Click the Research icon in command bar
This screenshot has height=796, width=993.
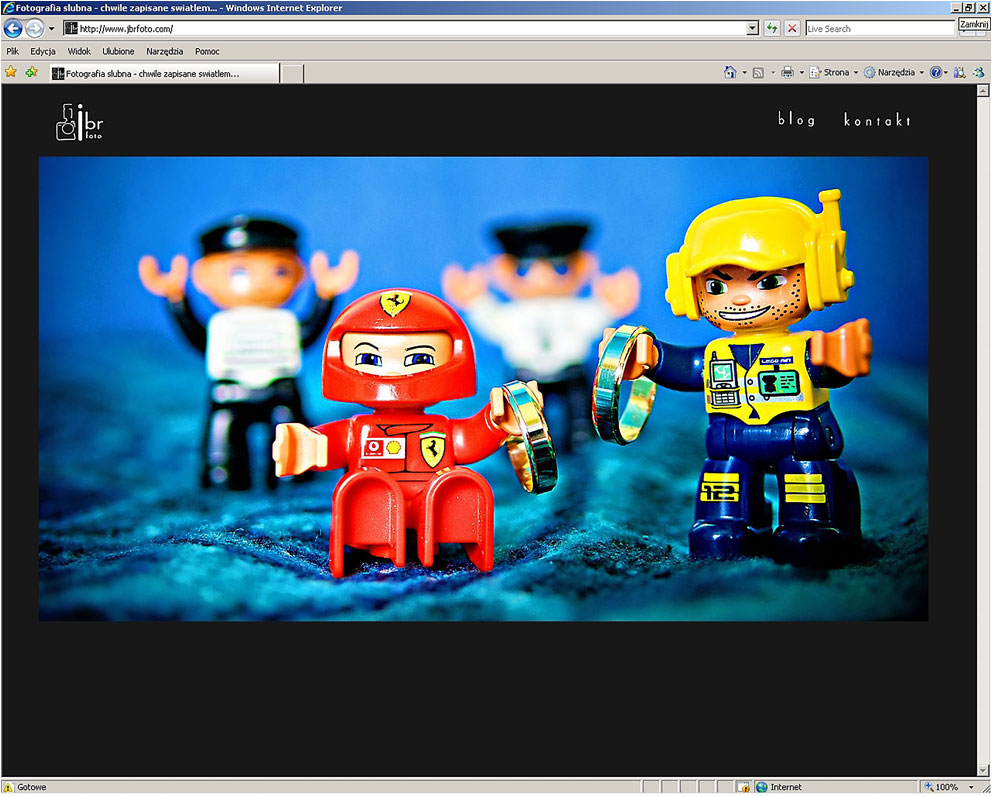(x=960, y=72)
